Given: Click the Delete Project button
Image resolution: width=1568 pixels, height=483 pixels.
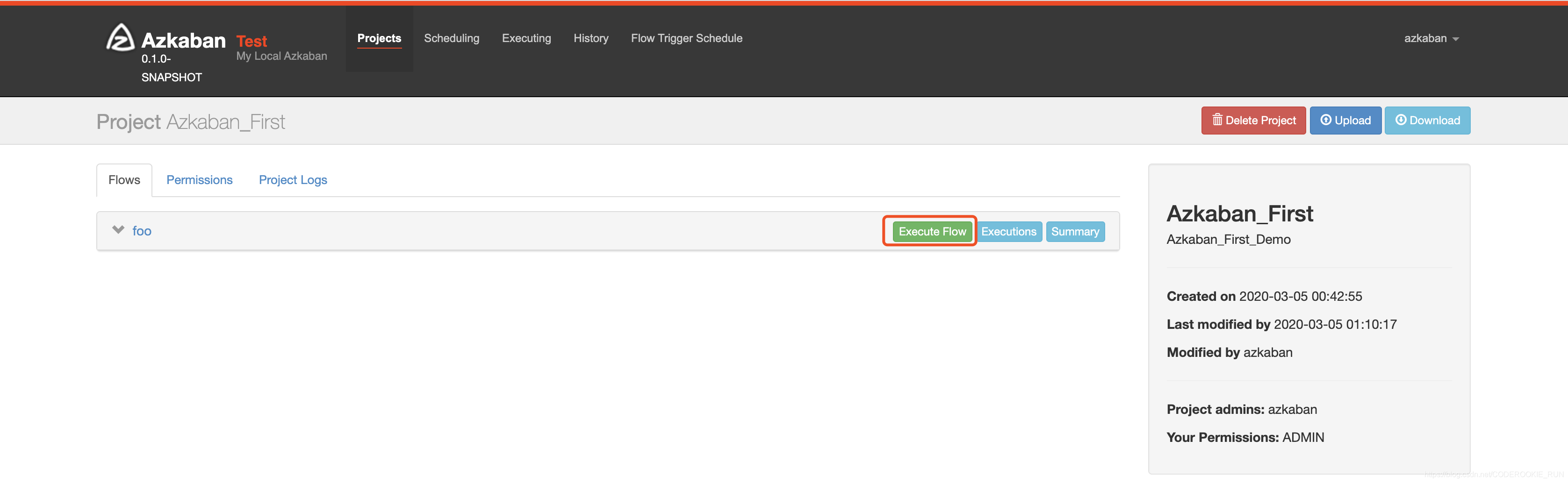Looking at the screenshot, I should click(x=1253, y=121).
